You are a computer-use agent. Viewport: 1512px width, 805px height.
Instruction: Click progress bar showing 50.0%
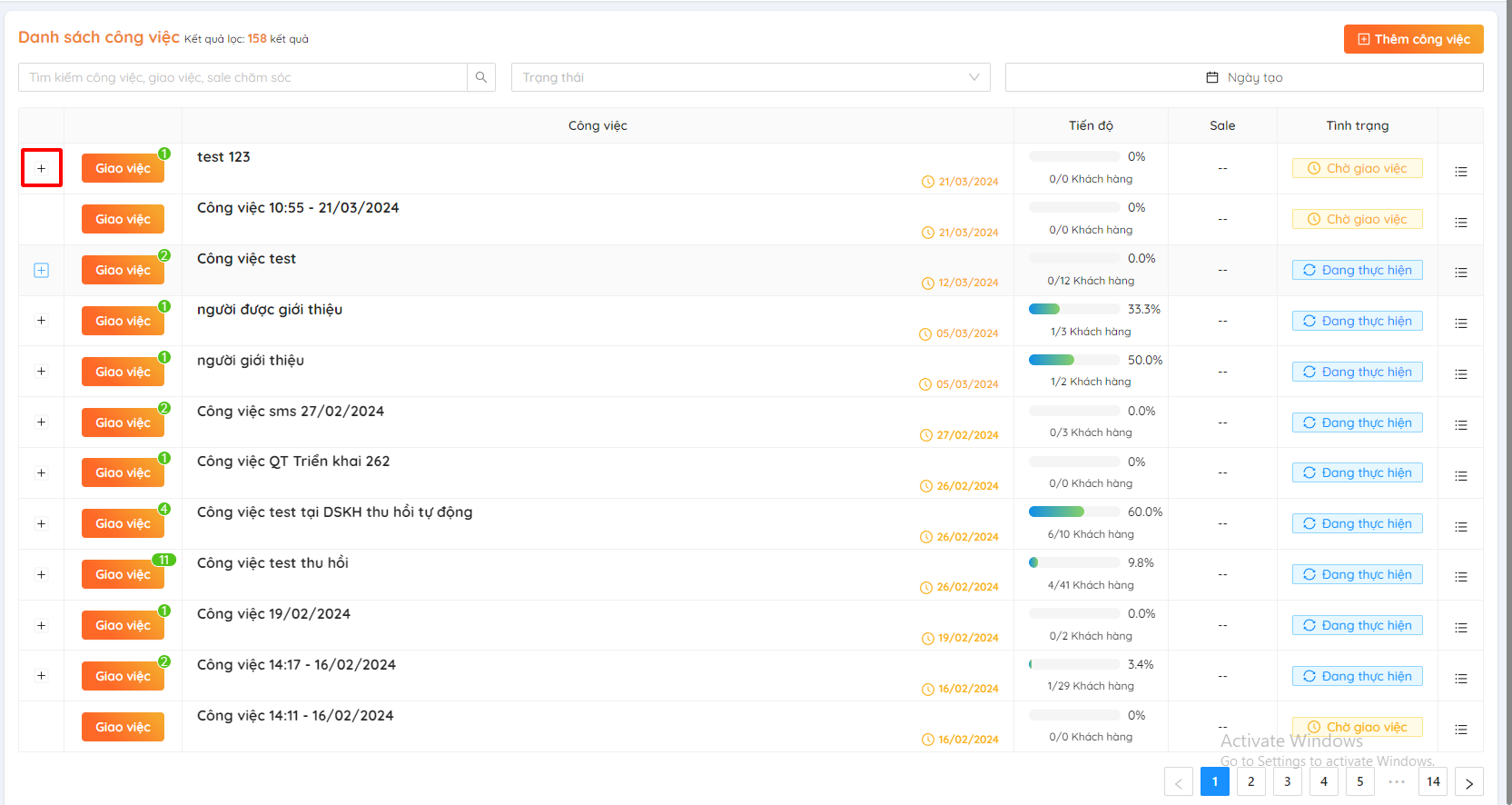1074,360
